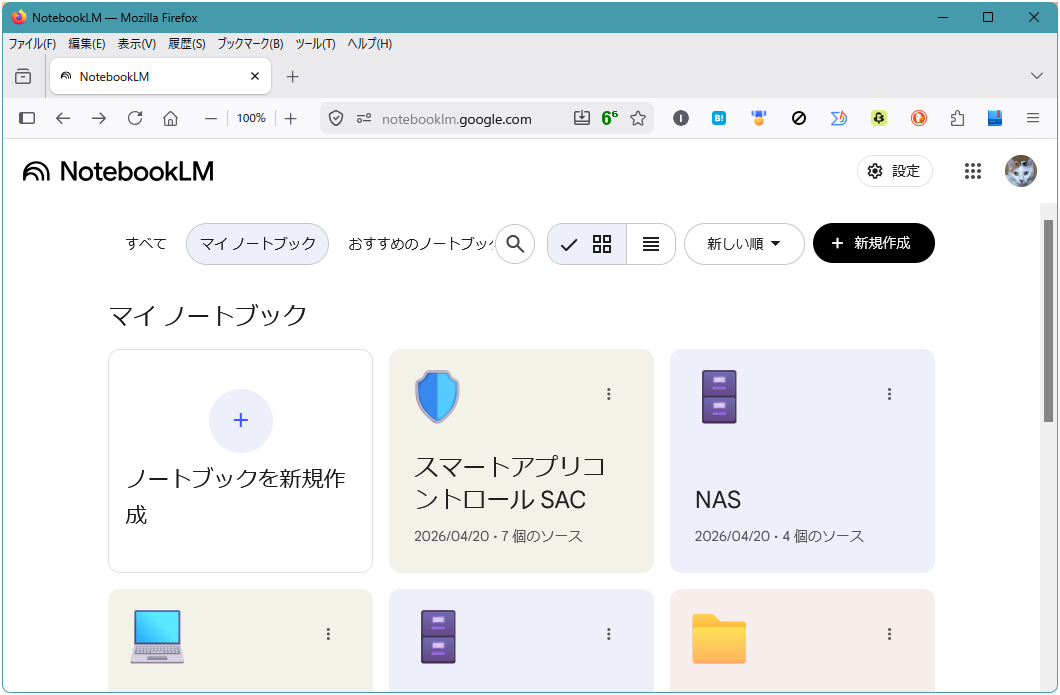1060x695 pixels.
Task: Open a new Firefox tab
Action: click(292, 76)
